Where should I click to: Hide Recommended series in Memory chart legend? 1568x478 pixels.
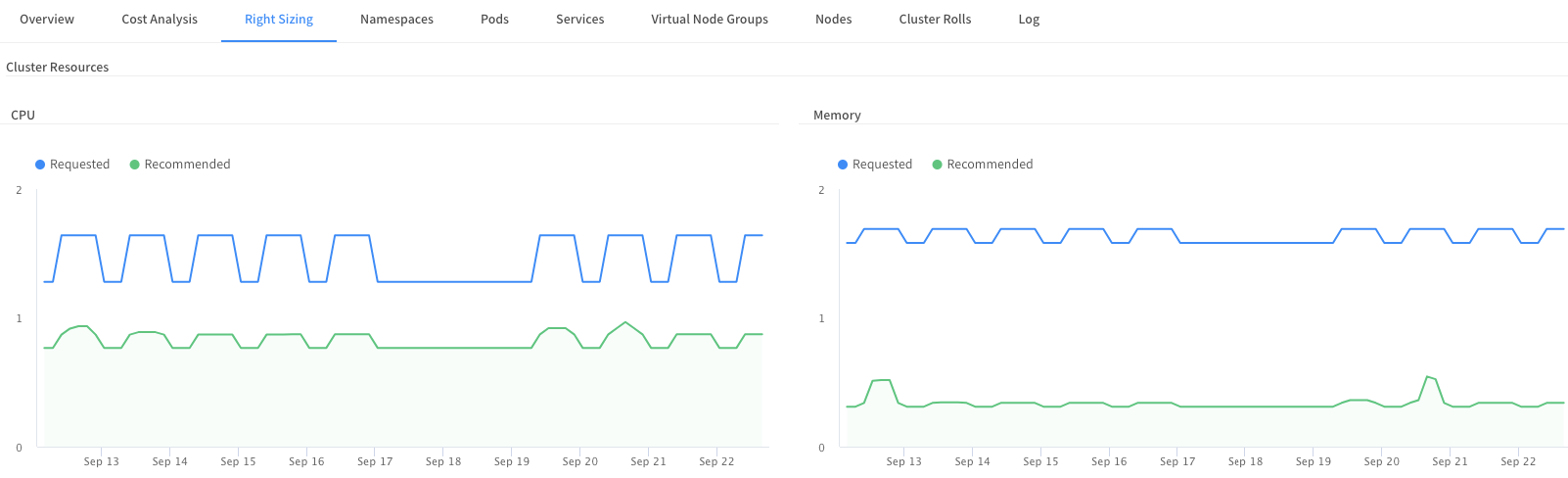click(990, 165)
